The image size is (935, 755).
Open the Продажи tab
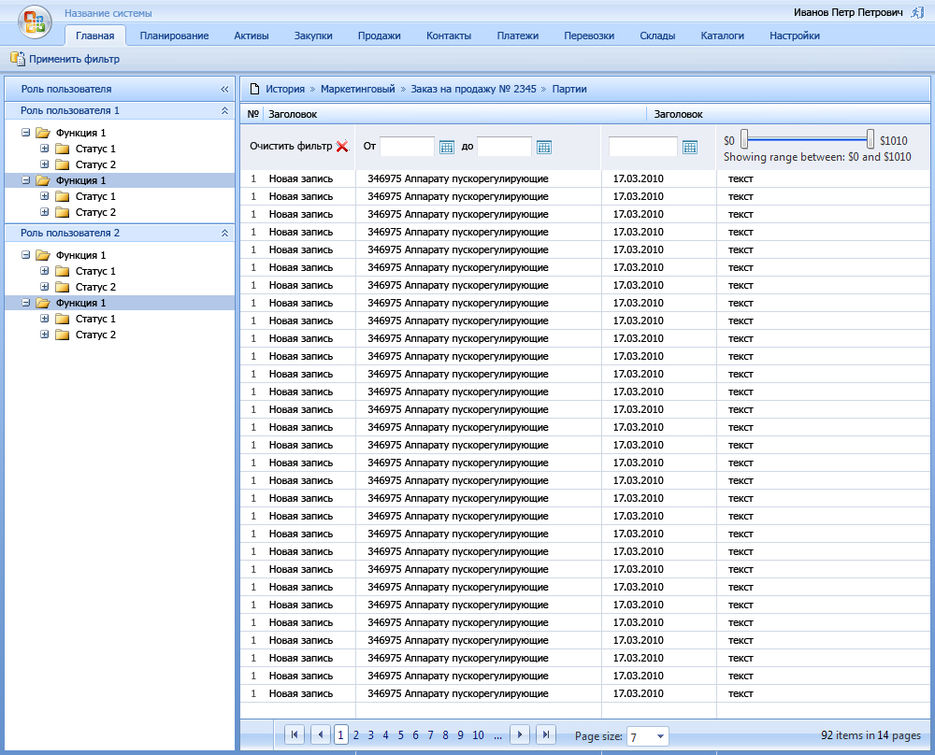(x=379, y=35)
